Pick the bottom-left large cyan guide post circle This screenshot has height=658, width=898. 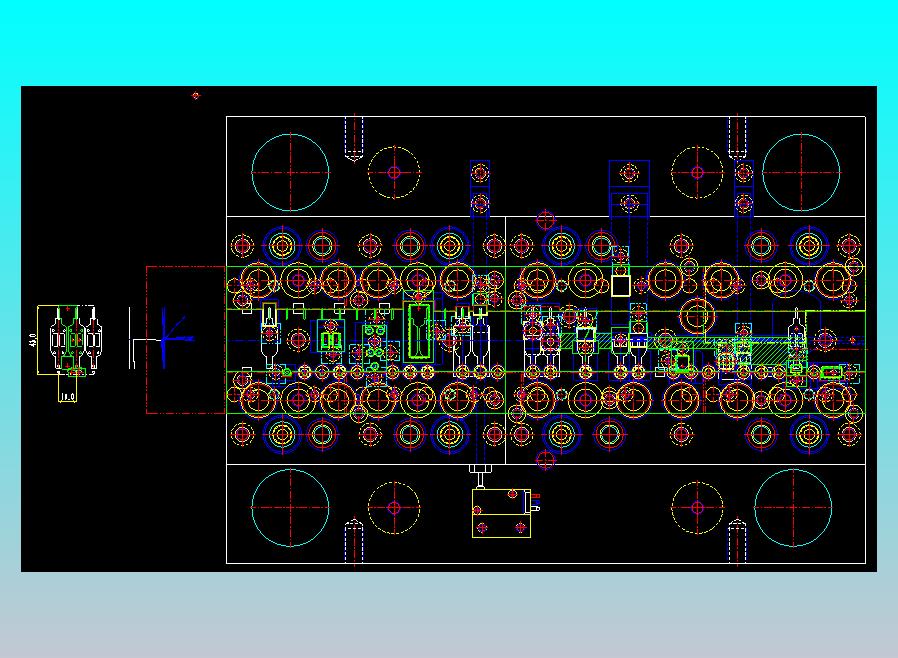point(290,507)
